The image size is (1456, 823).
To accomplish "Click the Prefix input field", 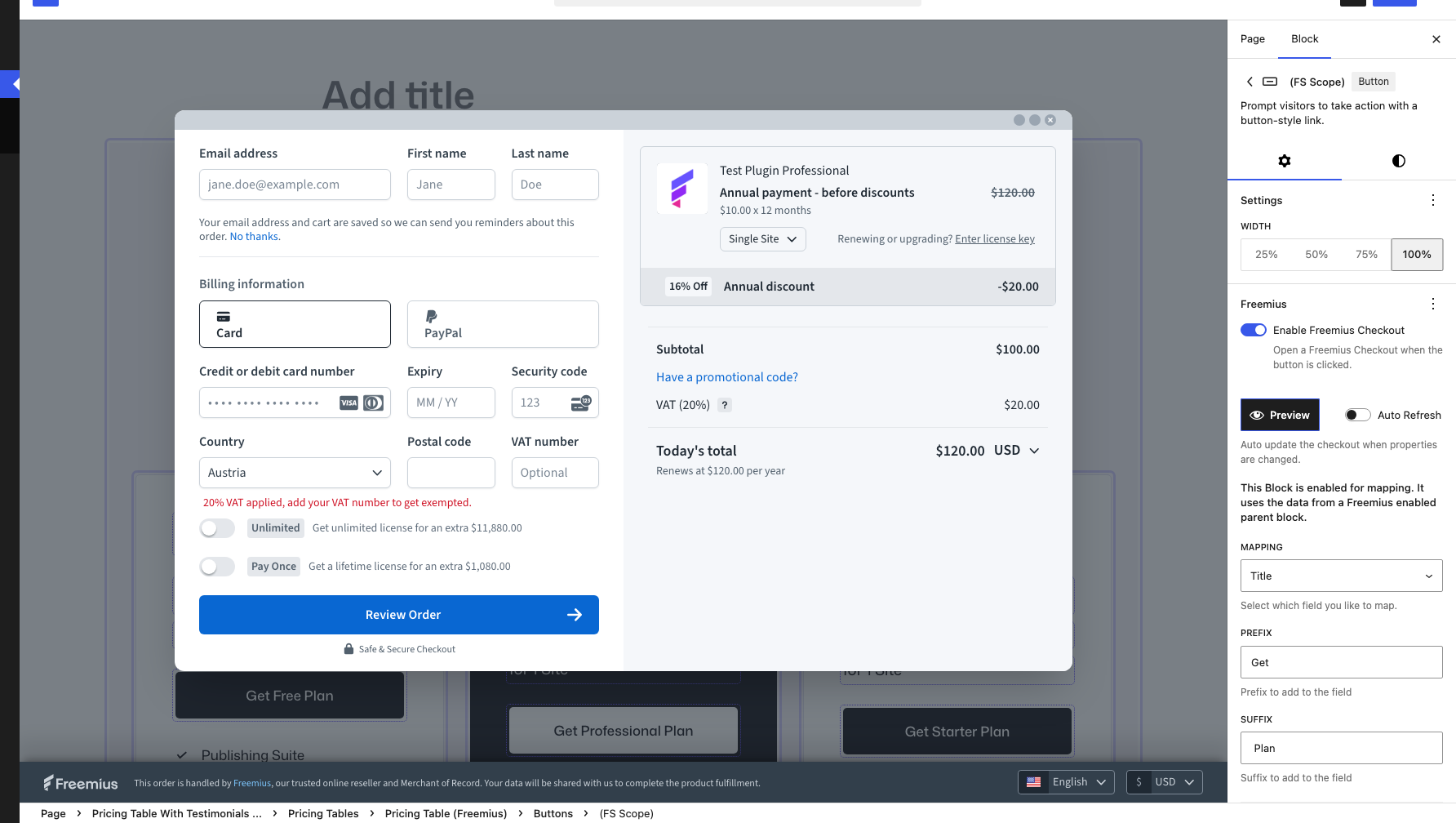I will click(1341, 662).
